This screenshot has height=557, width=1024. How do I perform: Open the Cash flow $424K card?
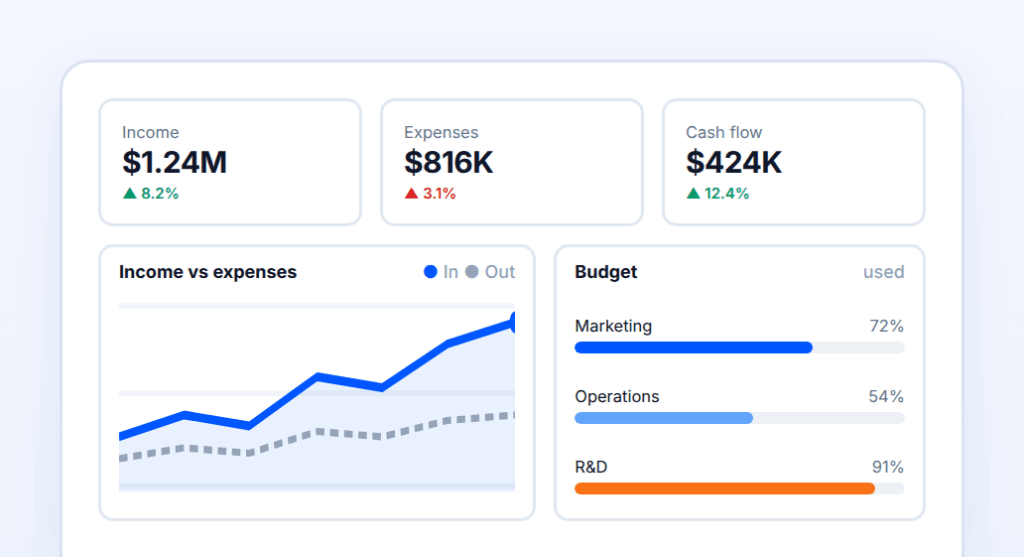(x=793, y=163)
